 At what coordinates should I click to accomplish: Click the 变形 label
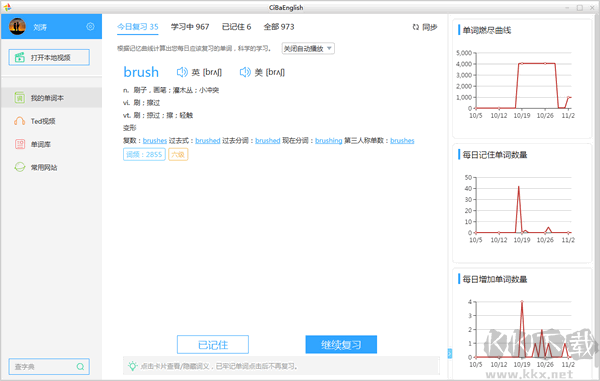click(x=129, y=128)
